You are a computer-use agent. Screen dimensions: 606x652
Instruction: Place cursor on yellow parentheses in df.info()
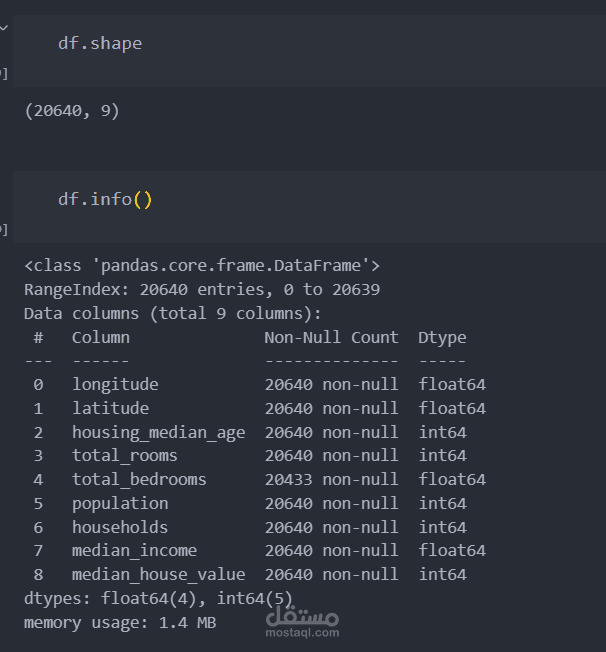click(143, 199)
